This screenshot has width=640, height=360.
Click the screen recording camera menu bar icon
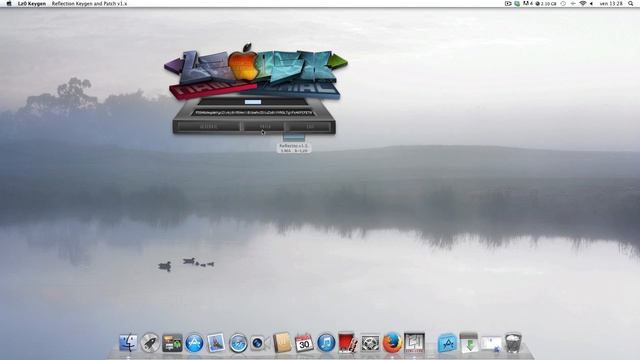[508, 3]
